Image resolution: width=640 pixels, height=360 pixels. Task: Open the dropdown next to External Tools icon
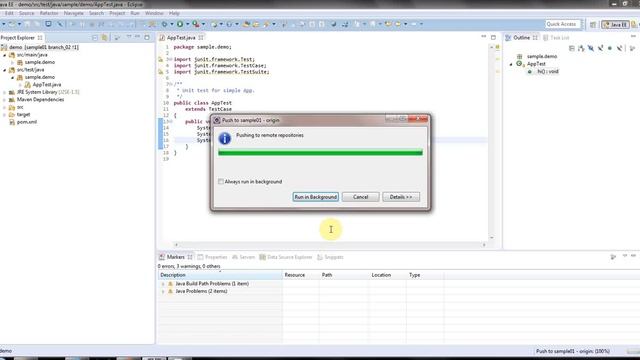point(203,24)
